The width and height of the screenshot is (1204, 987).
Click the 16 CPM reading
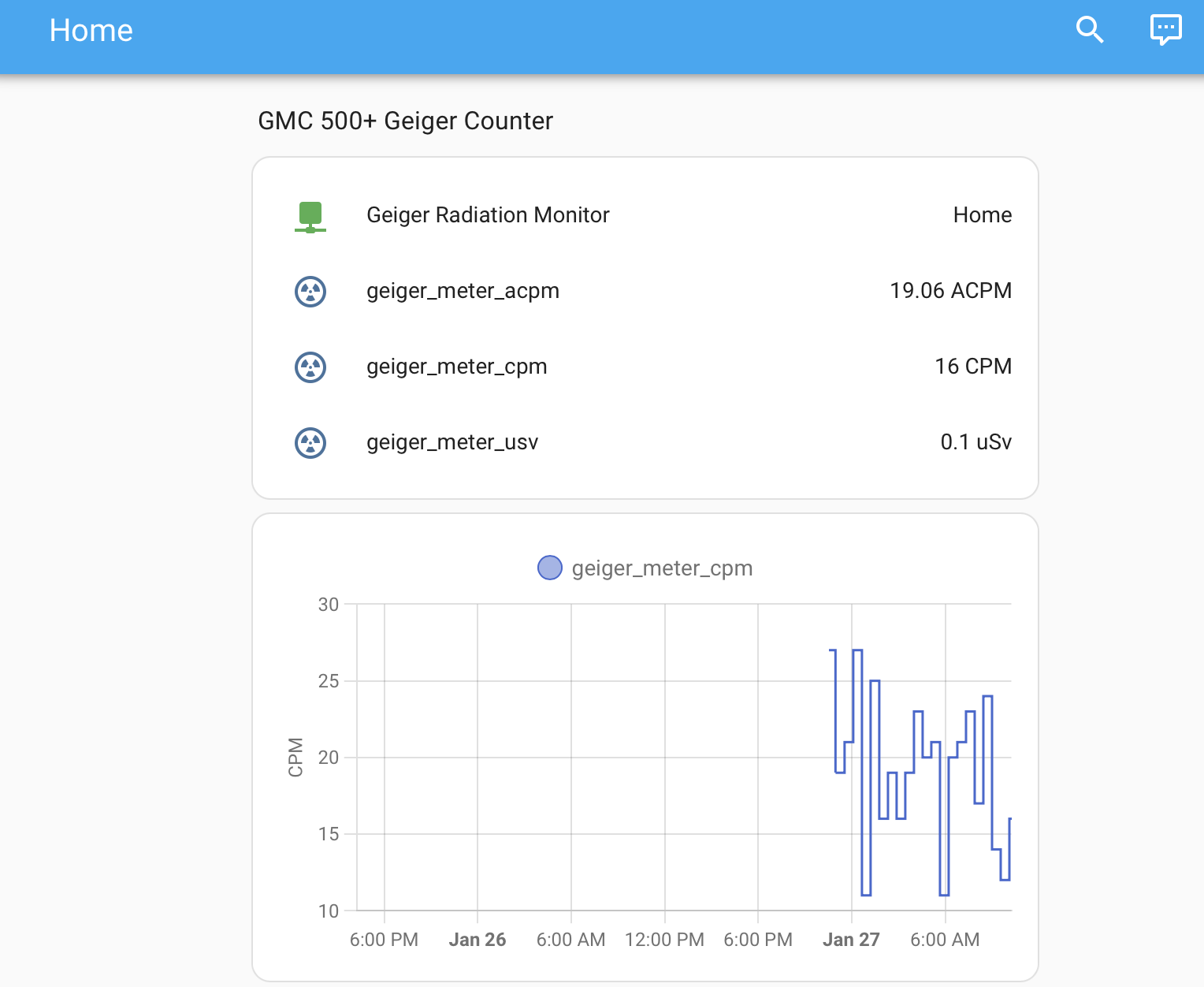(973, 367)
